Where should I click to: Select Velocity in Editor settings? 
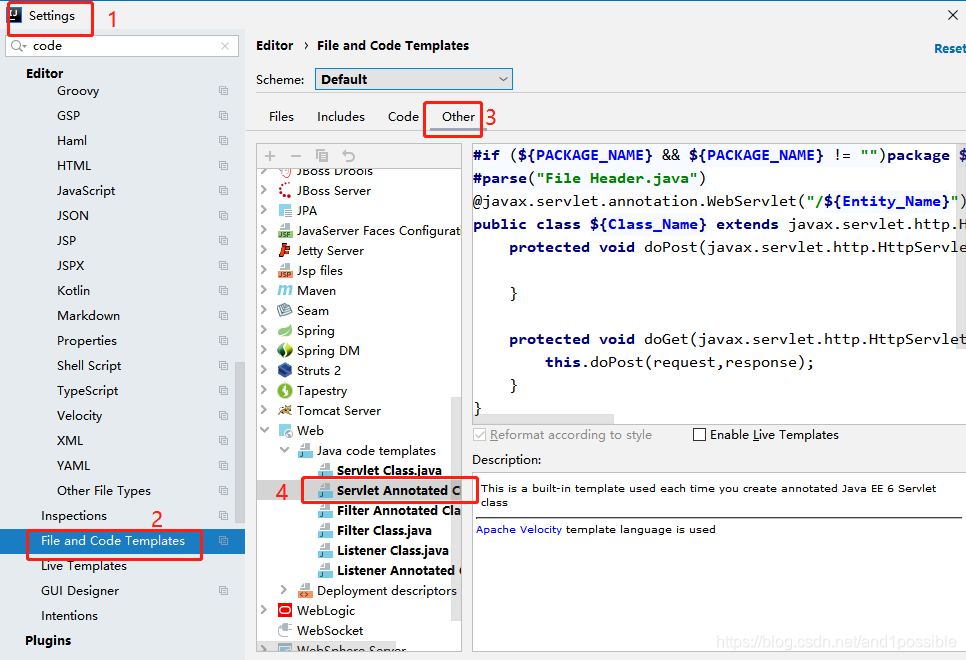point(79,415)
